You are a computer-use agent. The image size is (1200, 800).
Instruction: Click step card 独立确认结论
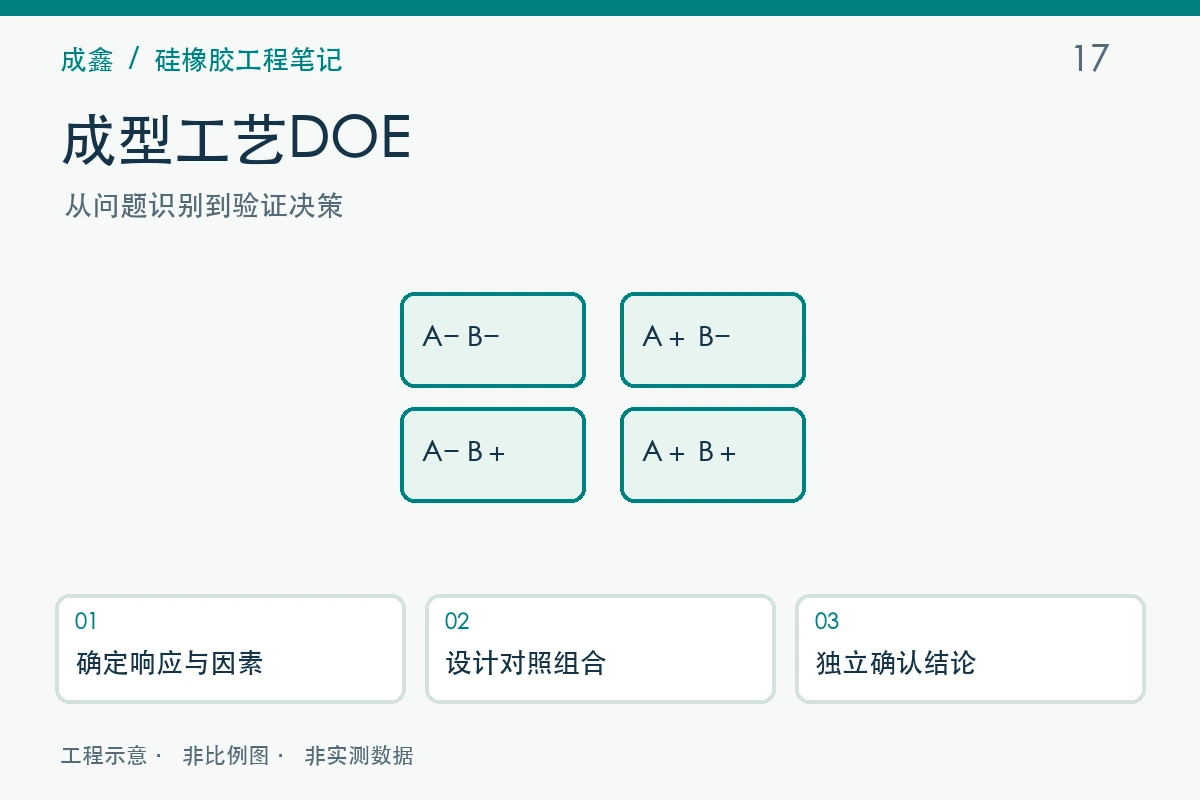(x=970, y=649)
